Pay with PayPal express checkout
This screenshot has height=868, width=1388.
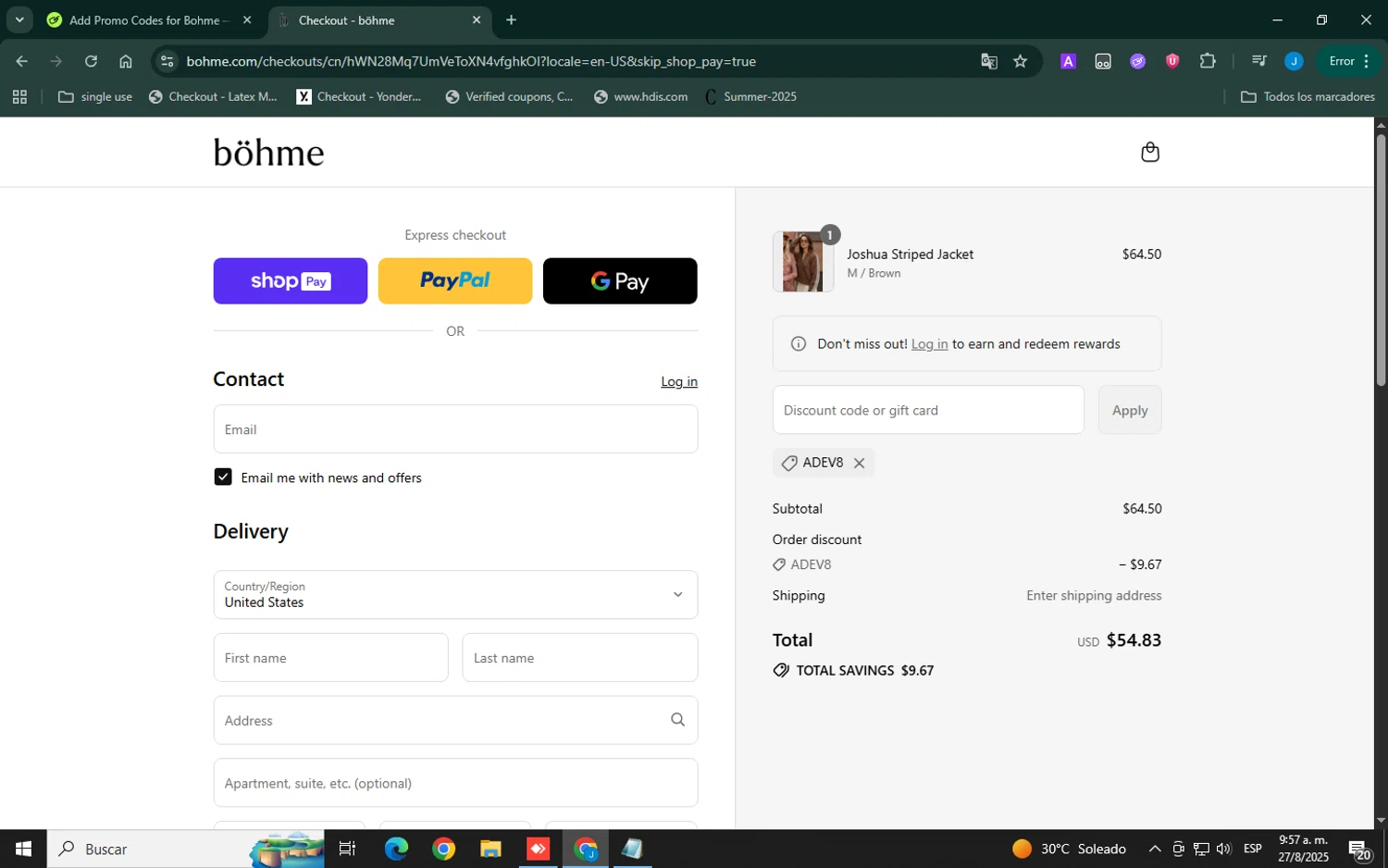coord(455,281)
